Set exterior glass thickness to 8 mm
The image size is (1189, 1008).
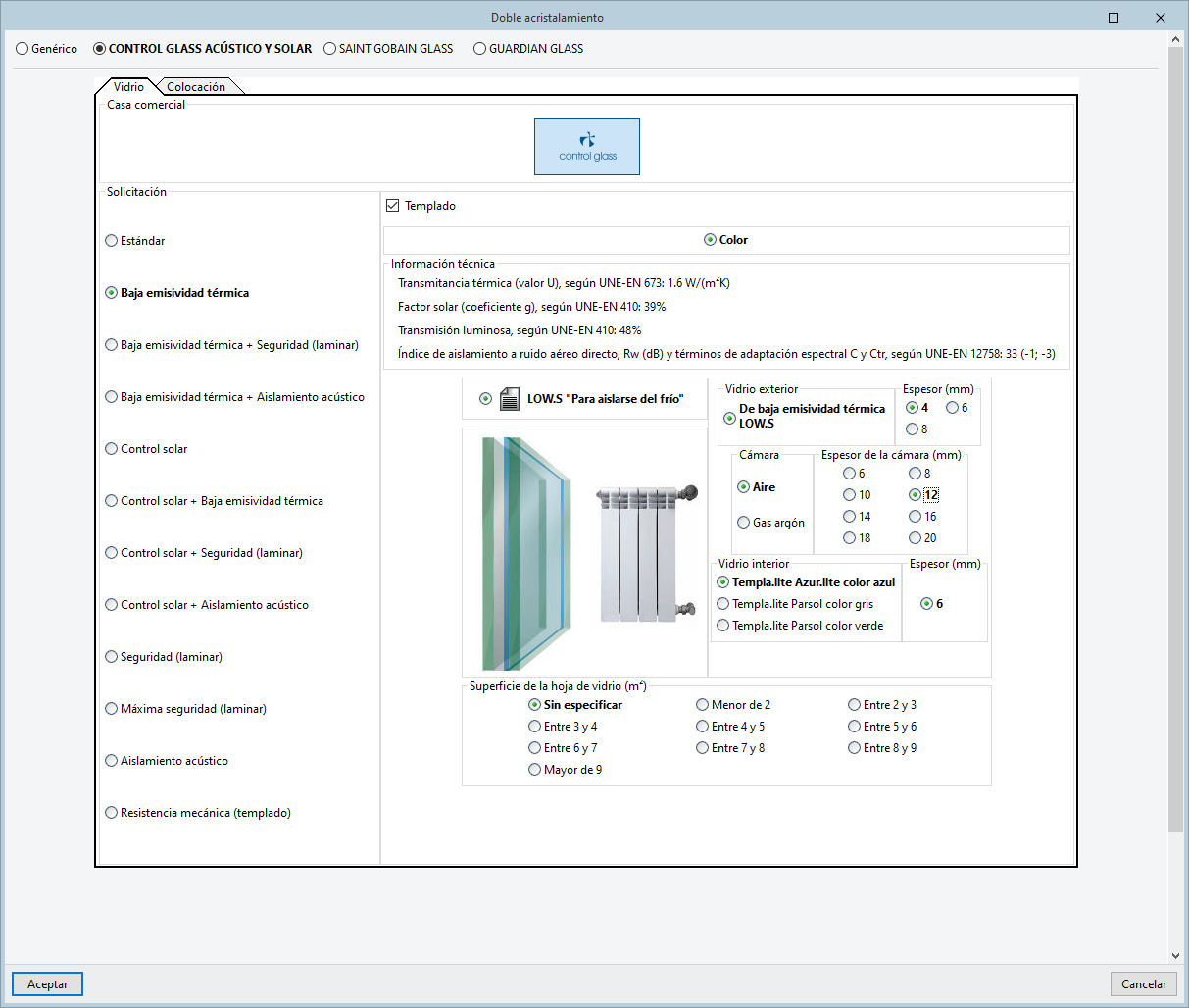pyautogui.click(x=917, y=429)
